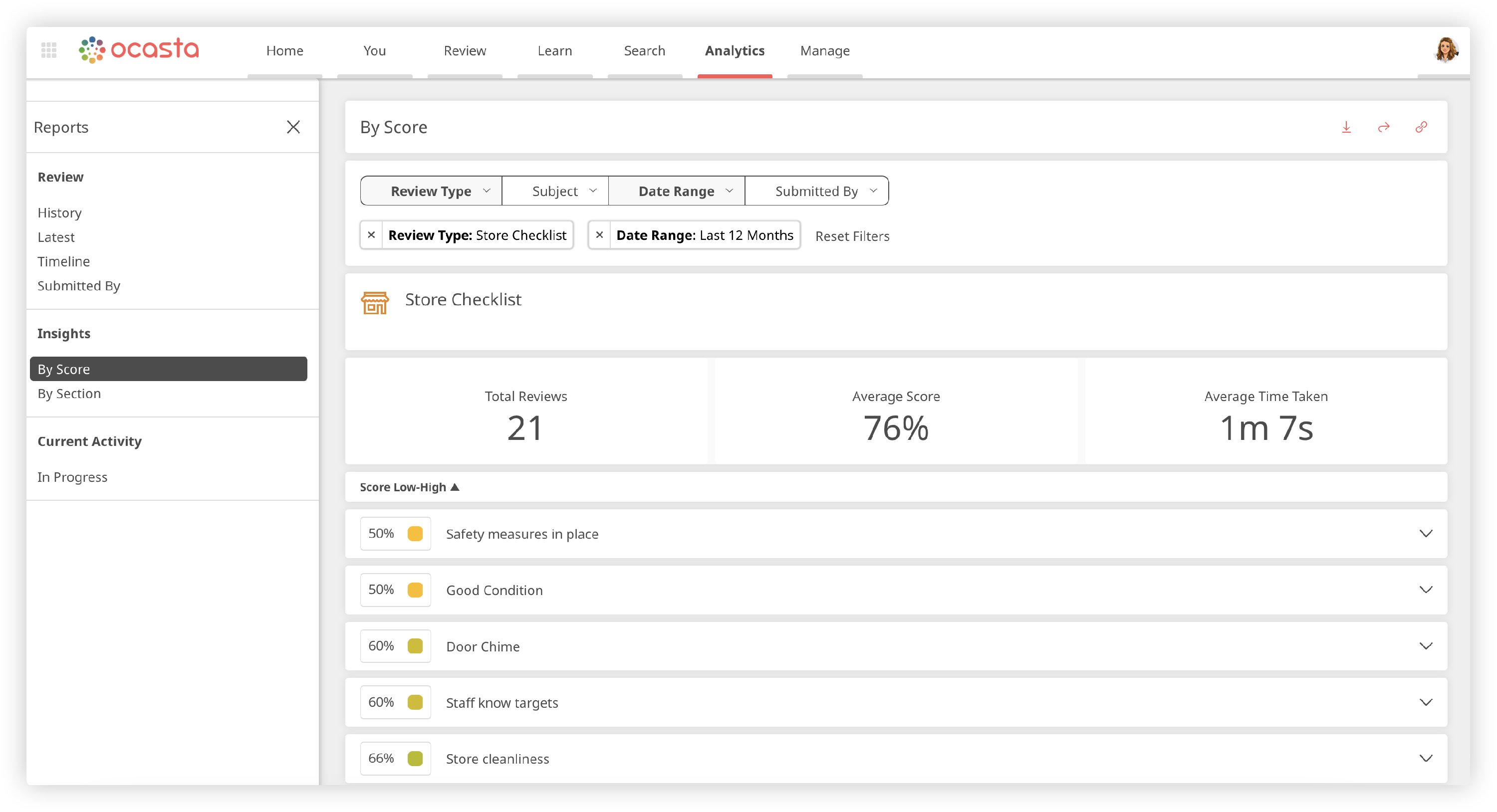This screenshot has height=812, width=1497.
Task: Click Reset Filters link
Action: tap(852, 236)
